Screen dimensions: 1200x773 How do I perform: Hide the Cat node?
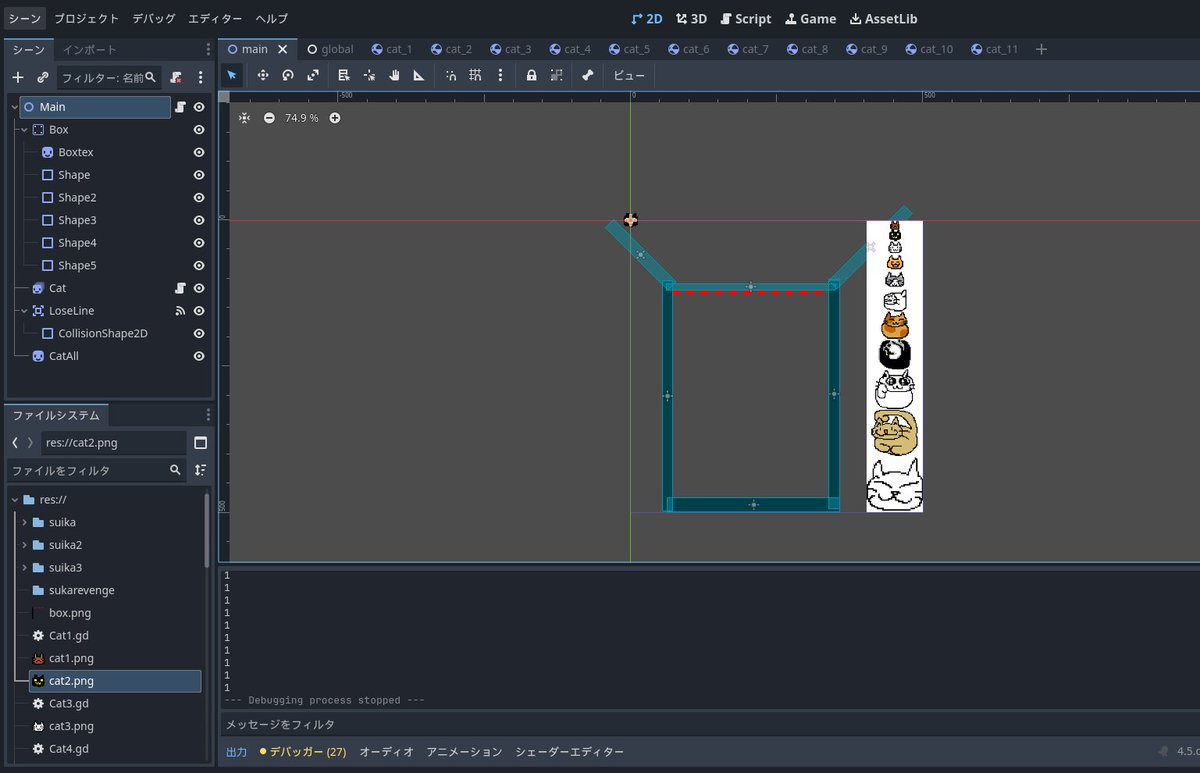tap(199, 288)
